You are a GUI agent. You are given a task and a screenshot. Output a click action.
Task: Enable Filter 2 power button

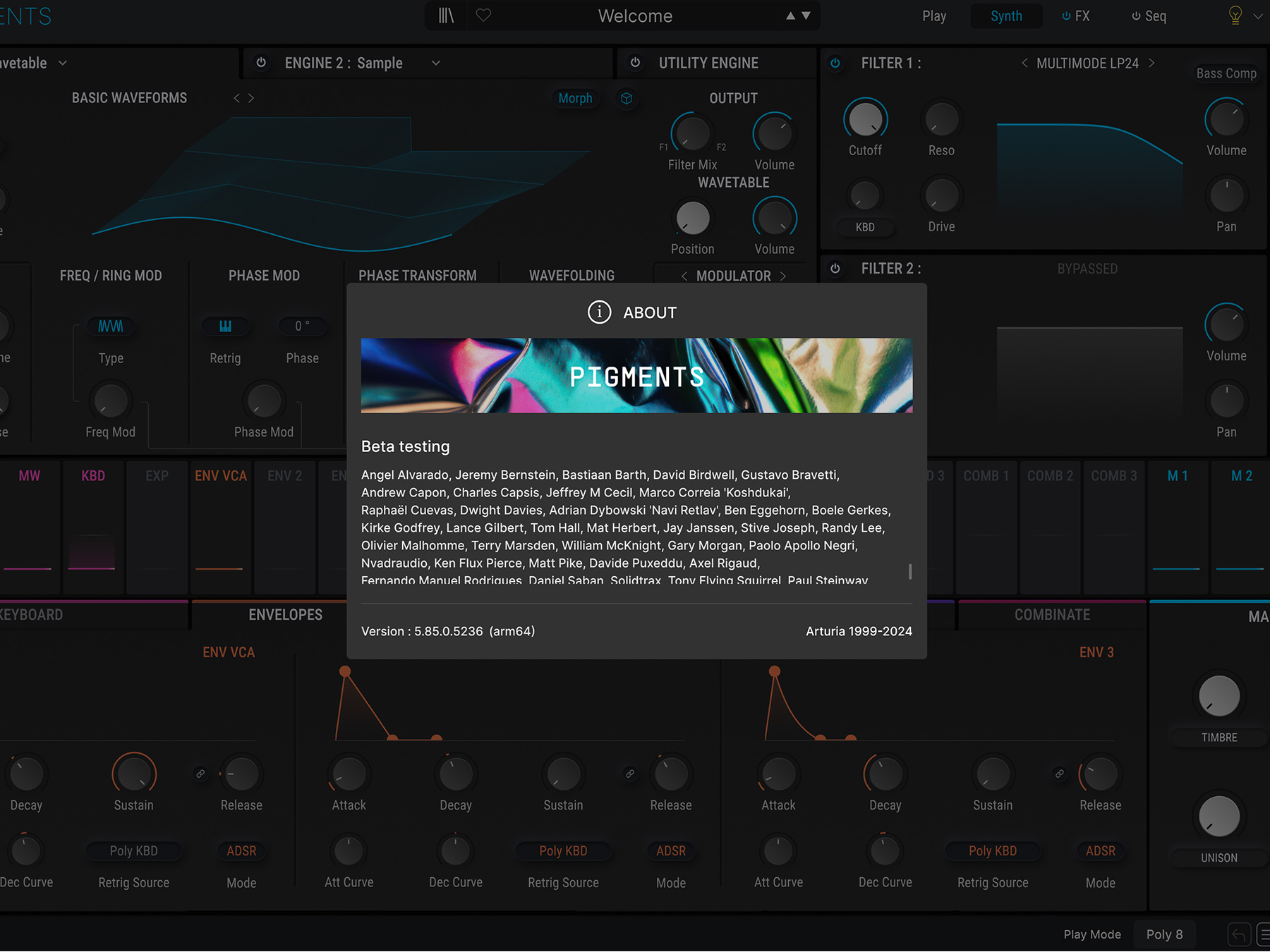tap(835, 269)
